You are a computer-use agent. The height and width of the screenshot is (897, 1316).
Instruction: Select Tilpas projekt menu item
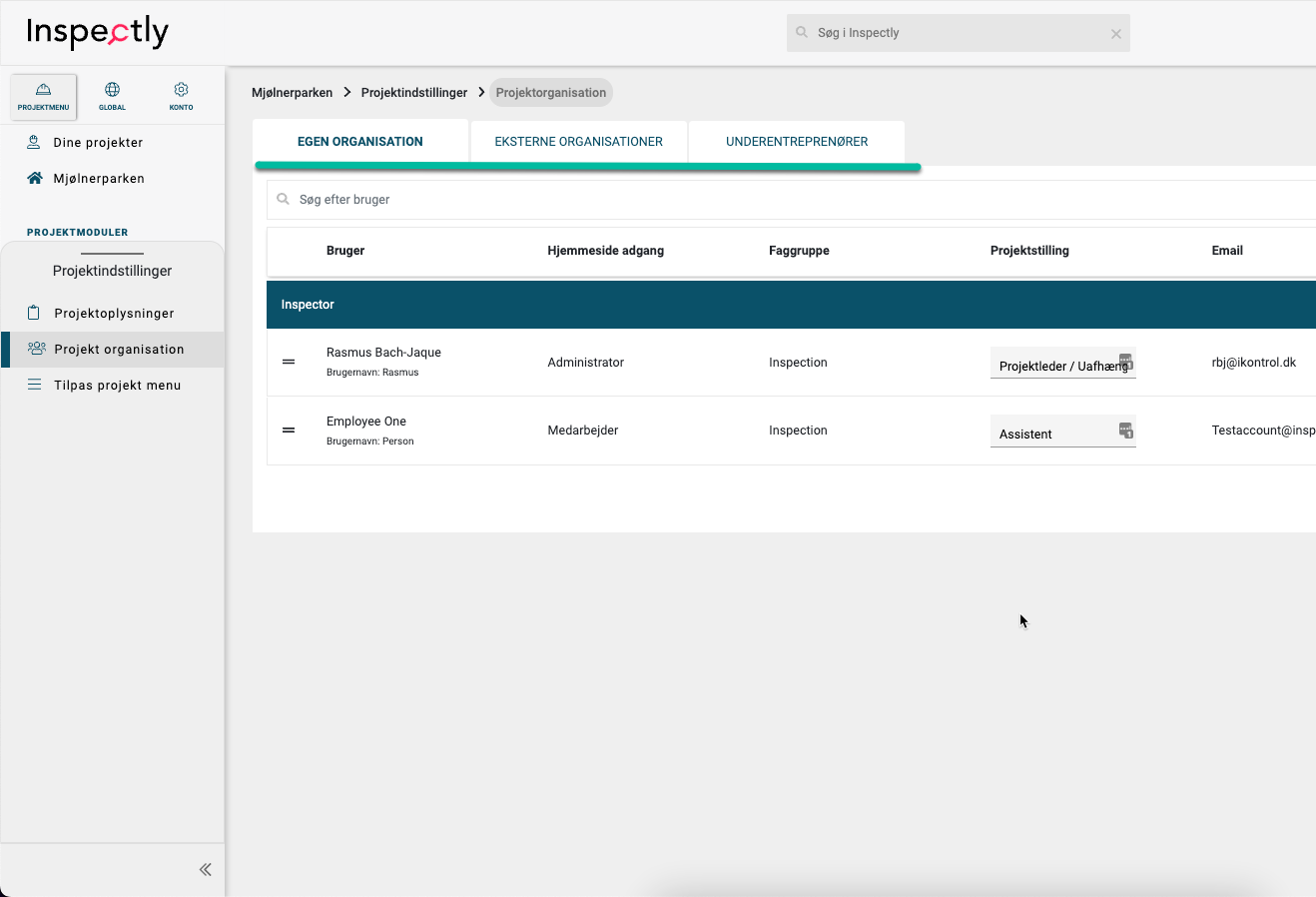pyautogui.click(x=112, y=386)
